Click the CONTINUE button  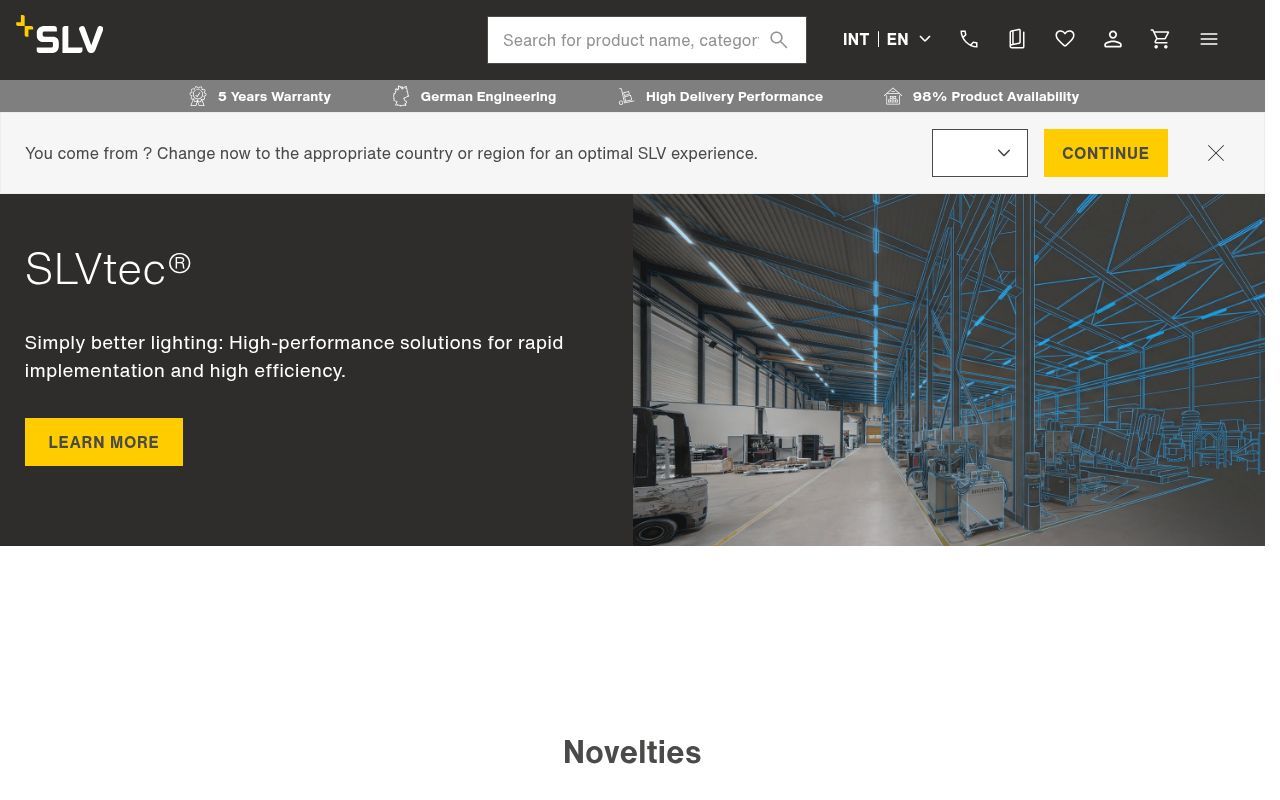[1106, 153]
